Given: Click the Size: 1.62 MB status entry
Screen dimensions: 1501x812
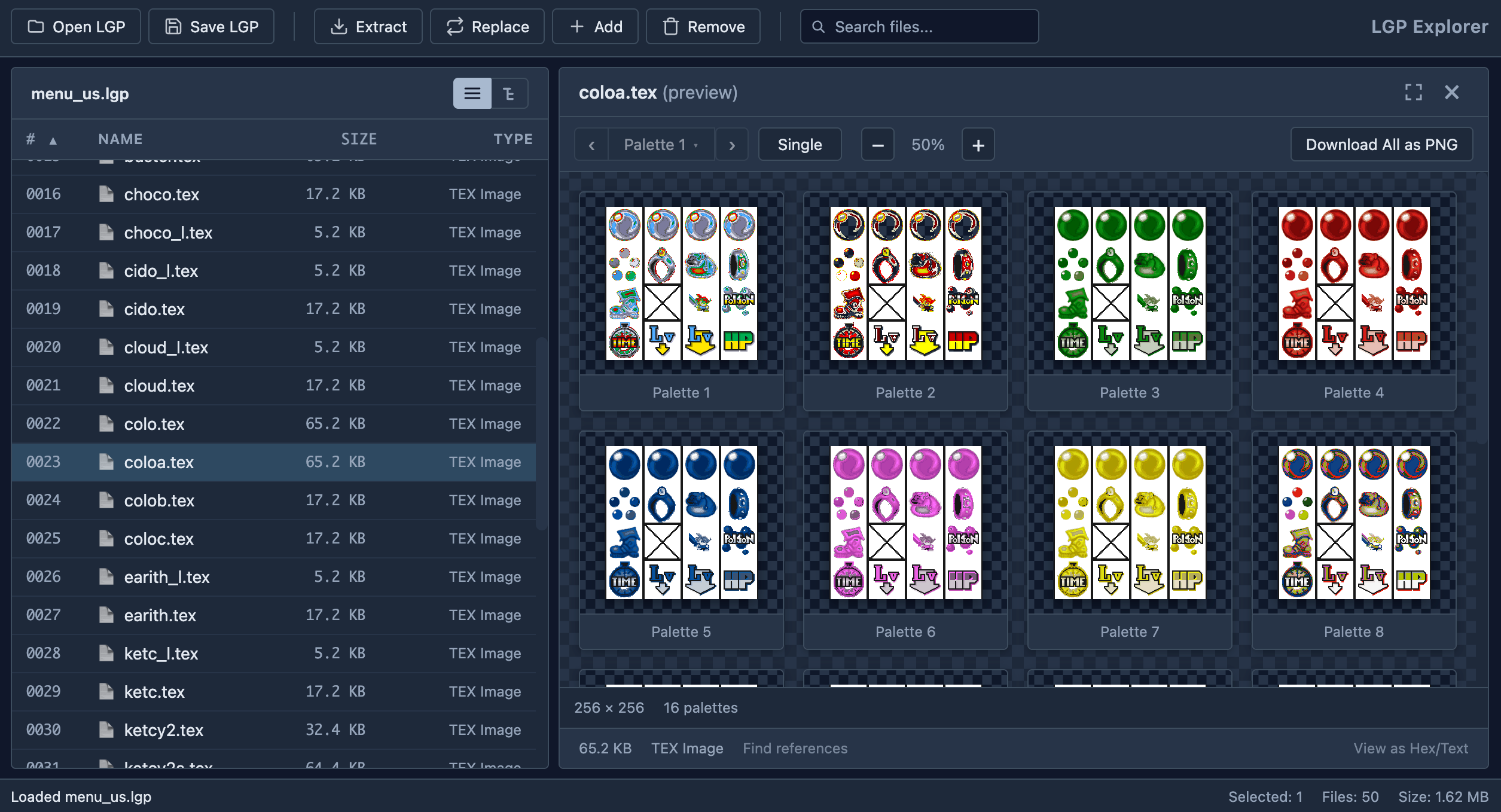Looking at the screenshot, I should click(x=1444, y=797).
